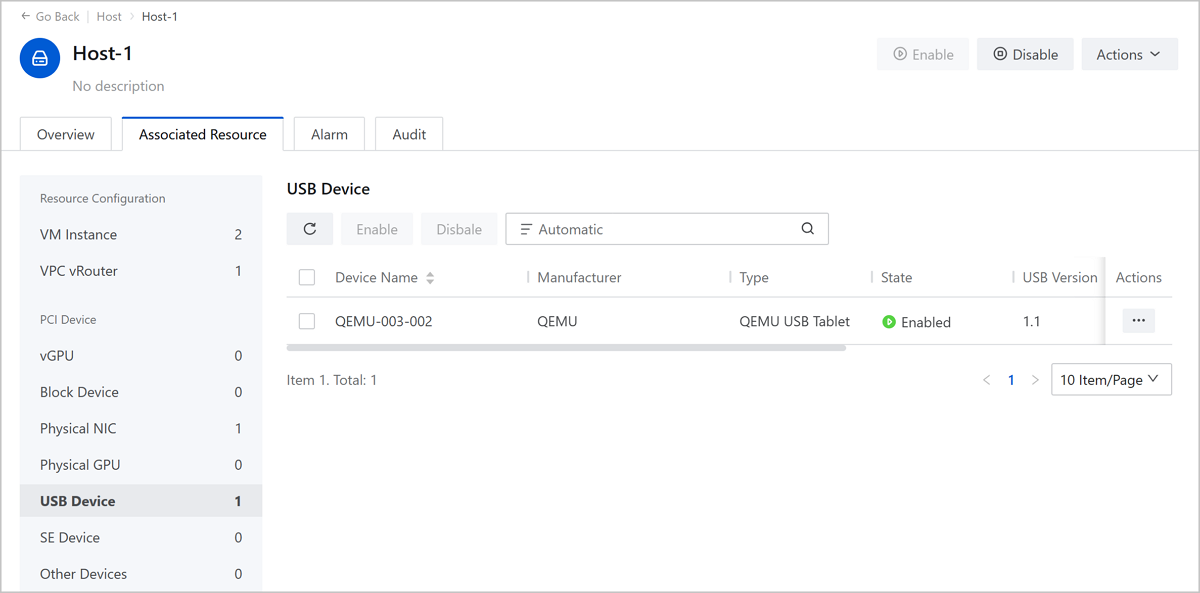Open the three-dot actions menu for QEMU-003-002
1200x593 pixels.
tap(1138, 321)
